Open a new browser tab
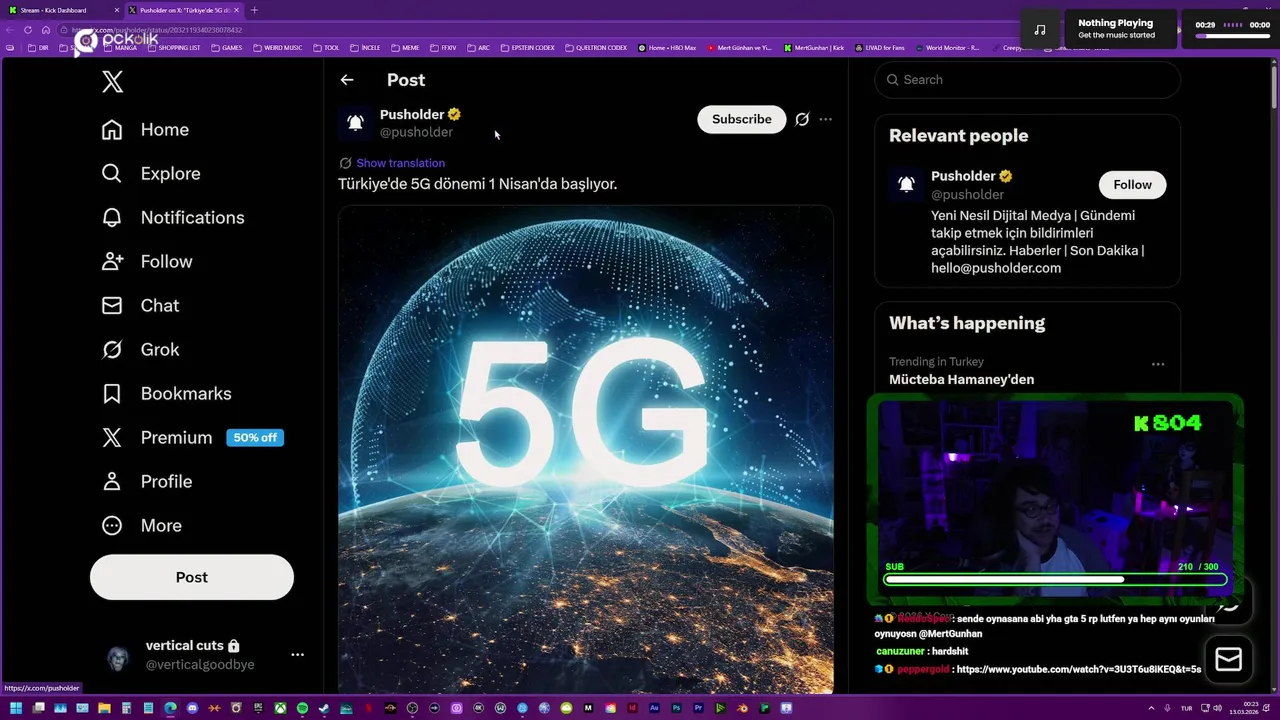The width and height of the screenshot is (1280, 720). coord(254,10)
